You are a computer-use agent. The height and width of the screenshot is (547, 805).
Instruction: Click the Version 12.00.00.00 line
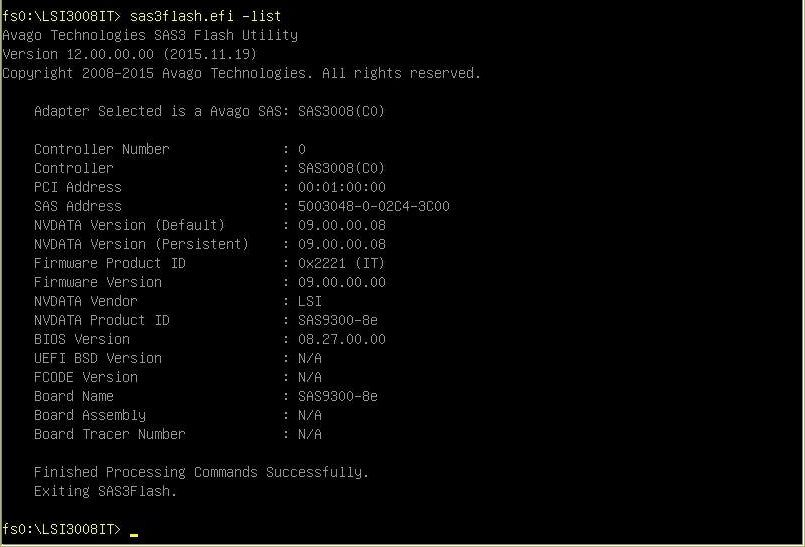click(x=130, y=55)
